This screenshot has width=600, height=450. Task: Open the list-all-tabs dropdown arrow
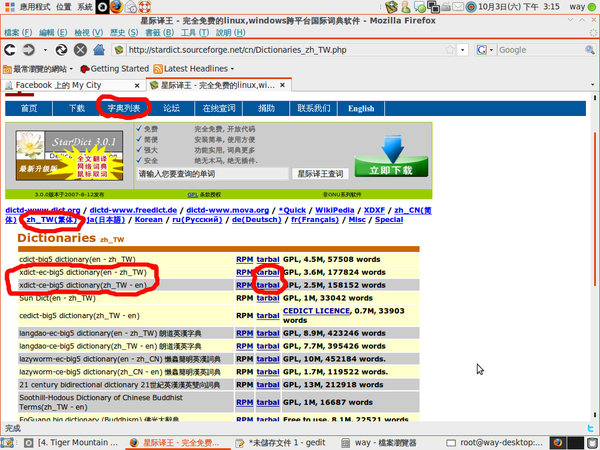coord(592,85)
